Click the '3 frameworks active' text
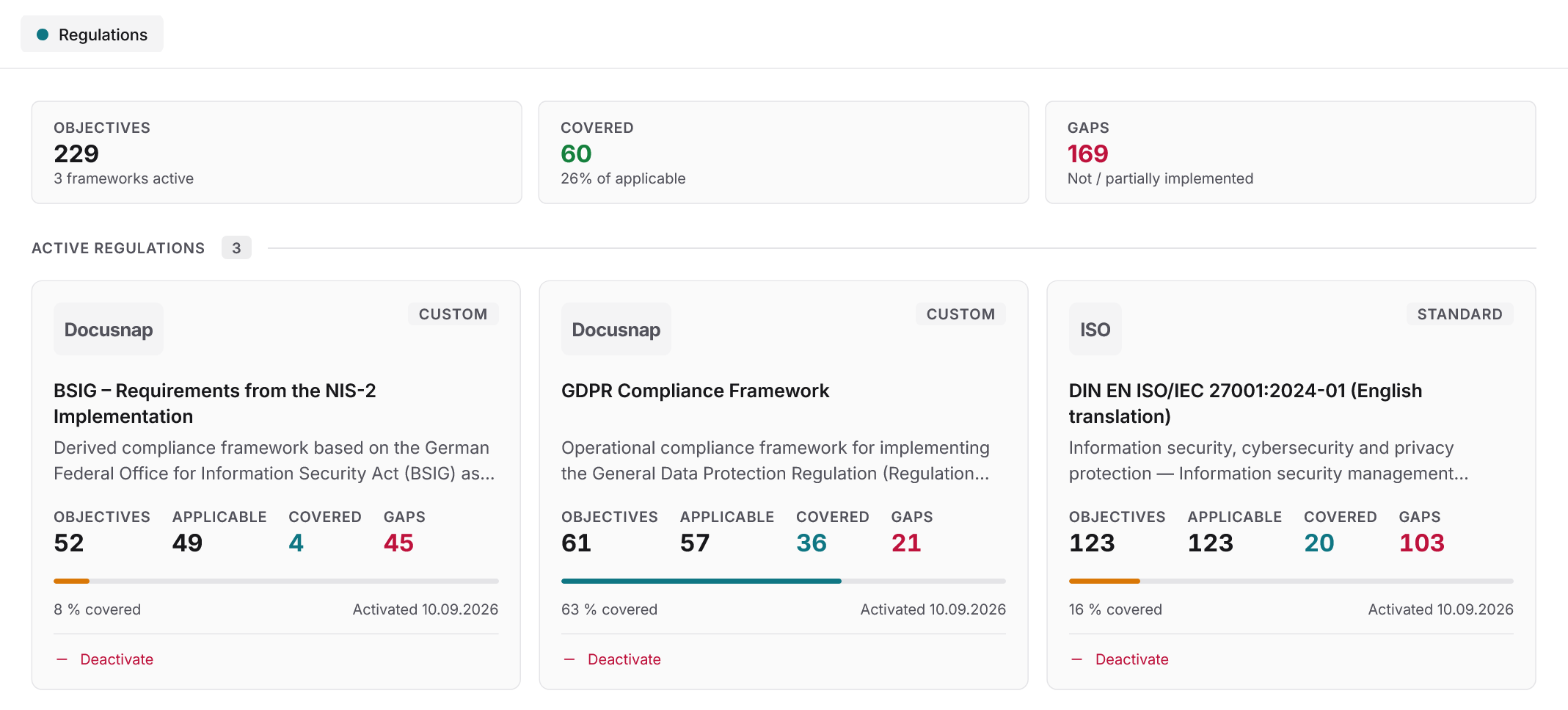The width and height of the screenshot is (1568, 710). 123,178
